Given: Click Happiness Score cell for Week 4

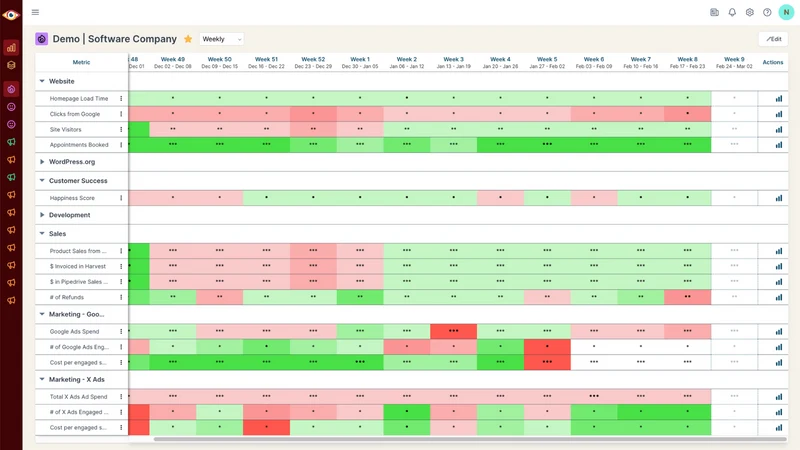Looking at the screenshot, I should [x=501, y=197].
